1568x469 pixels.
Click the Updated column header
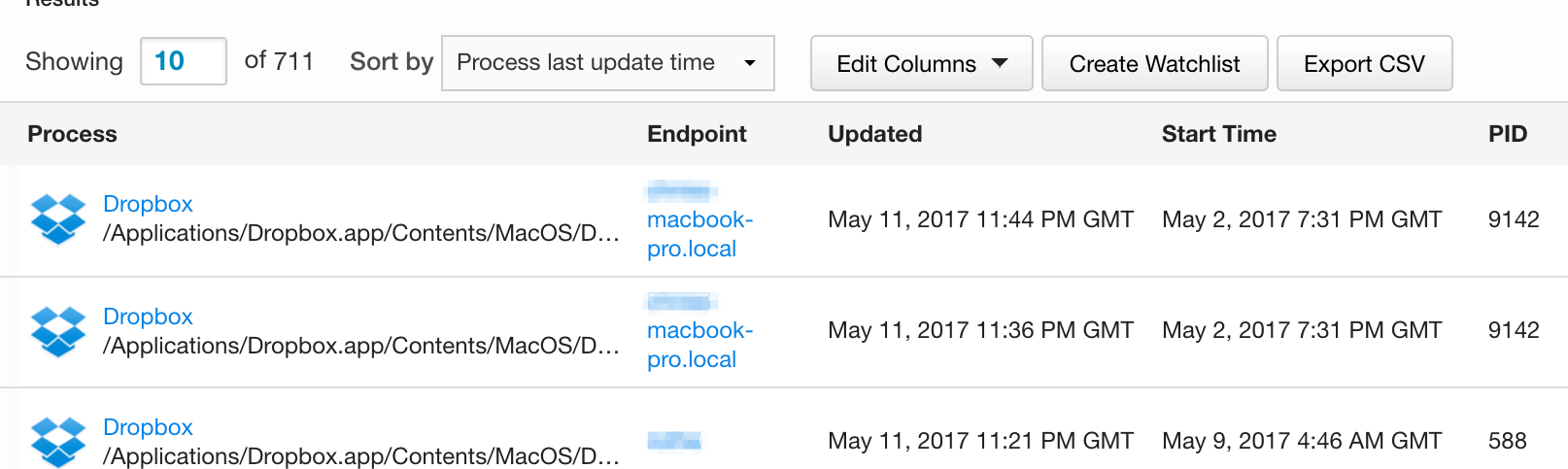[x=874, y=134]
